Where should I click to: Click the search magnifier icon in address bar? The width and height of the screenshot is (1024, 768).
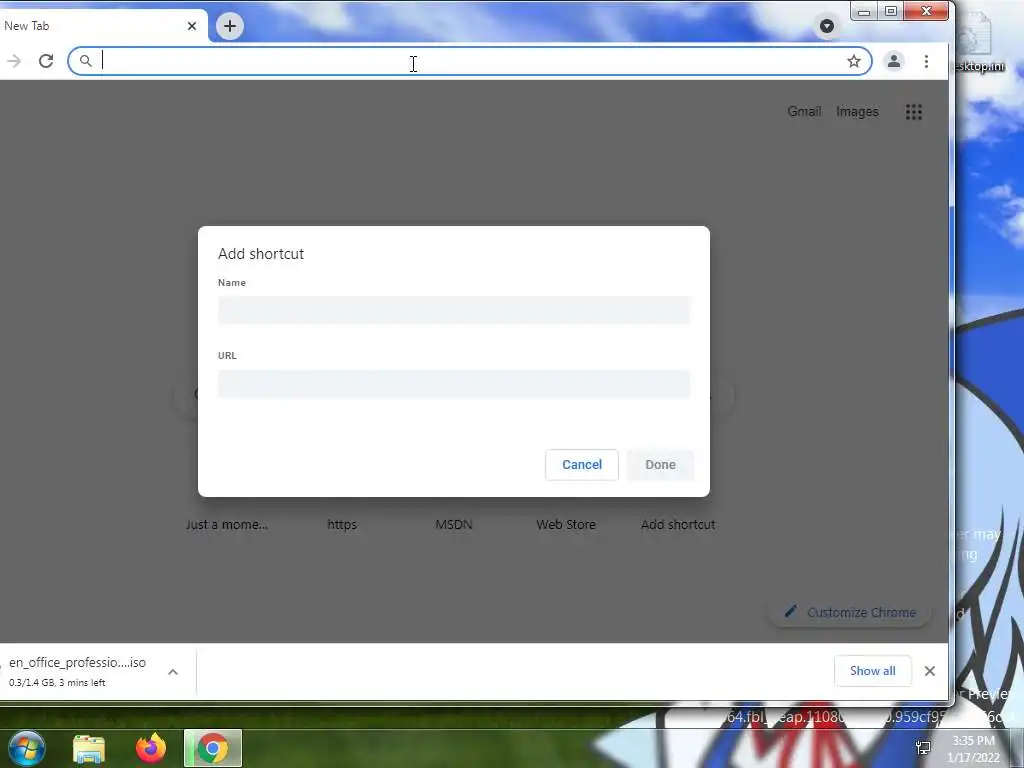coord(86,61)
